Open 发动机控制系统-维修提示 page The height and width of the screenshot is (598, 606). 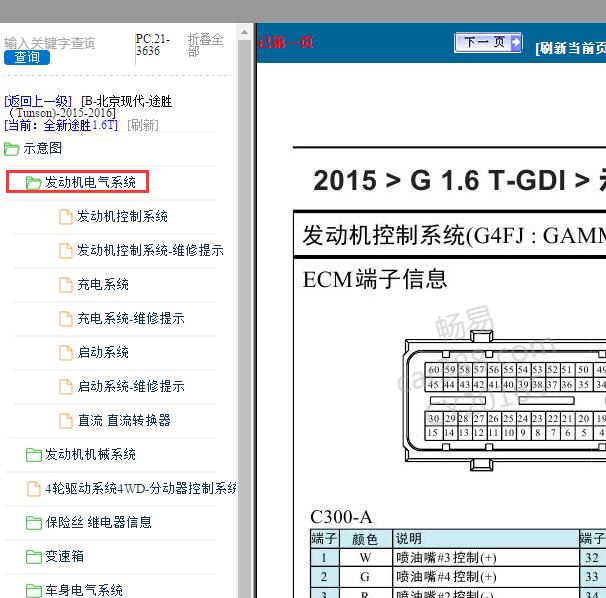coord(150,250)
